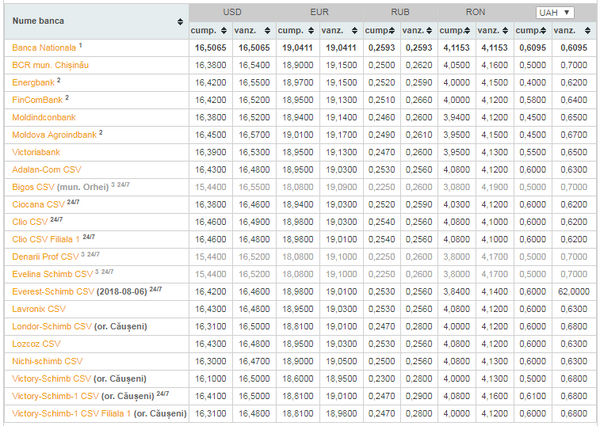Image resolution: width=600 pixels, height=426 pixels.
Task: Select the RUB column group header
Action: coord(400,12)
